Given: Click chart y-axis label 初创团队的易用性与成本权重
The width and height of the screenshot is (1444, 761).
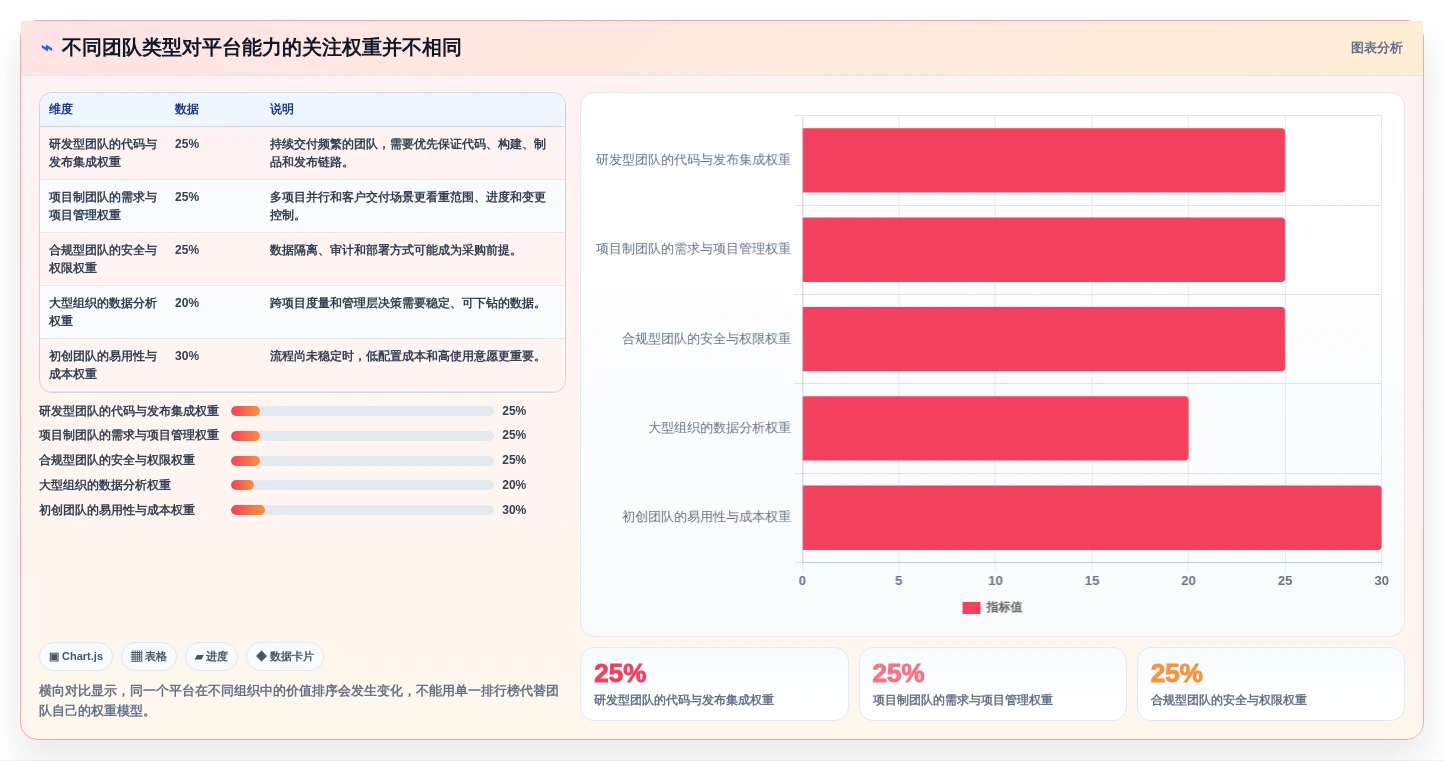Looking at the screenshot, I should pos(706,517).
